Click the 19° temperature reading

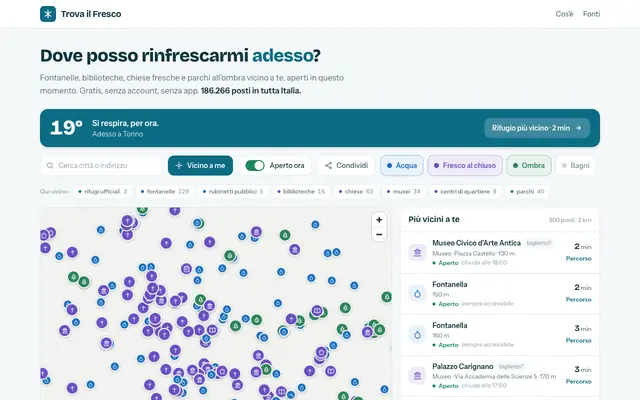[66, 128]
